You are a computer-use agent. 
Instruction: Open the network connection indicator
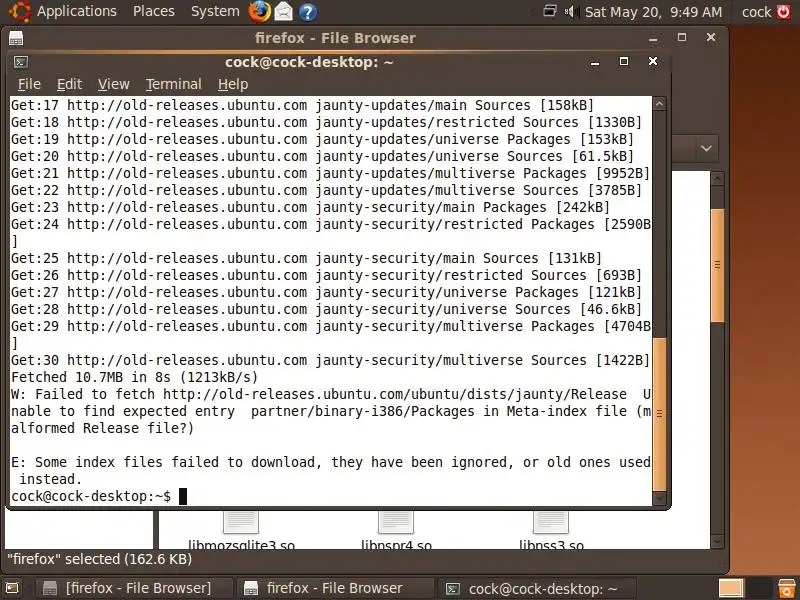tap(549, 11)
